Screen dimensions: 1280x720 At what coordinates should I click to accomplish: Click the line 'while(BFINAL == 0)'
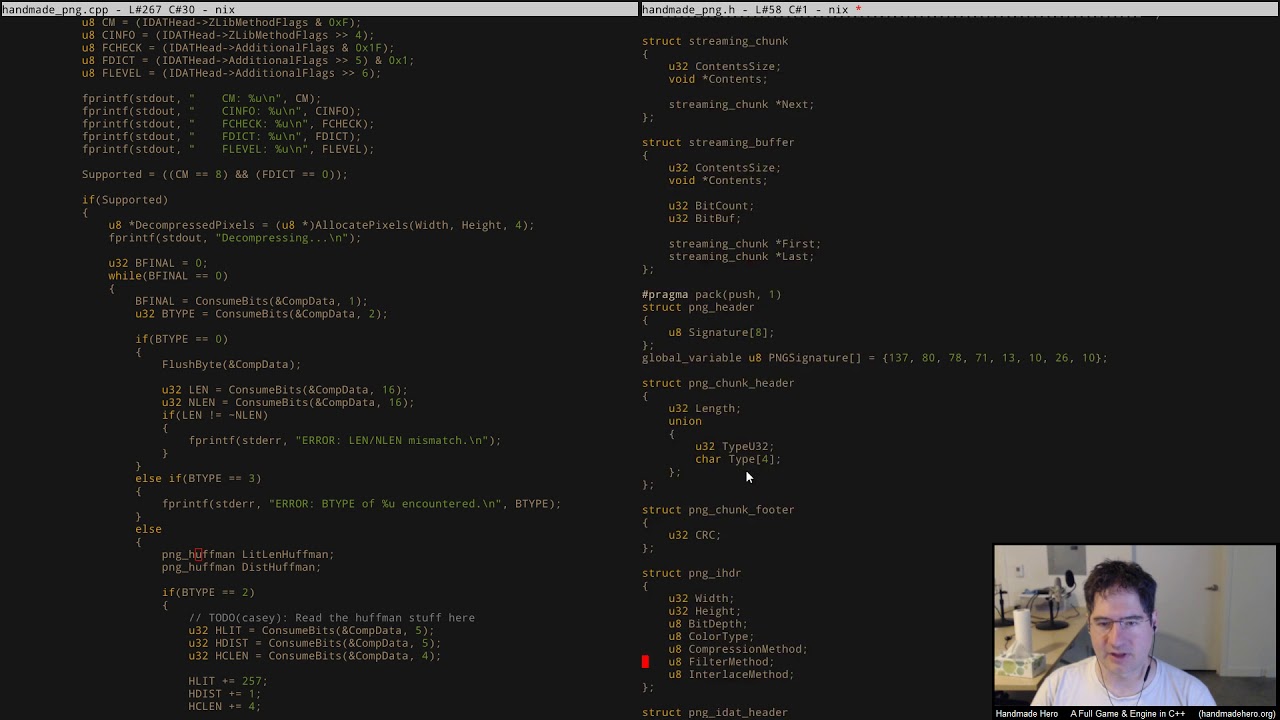coord(168,276)
